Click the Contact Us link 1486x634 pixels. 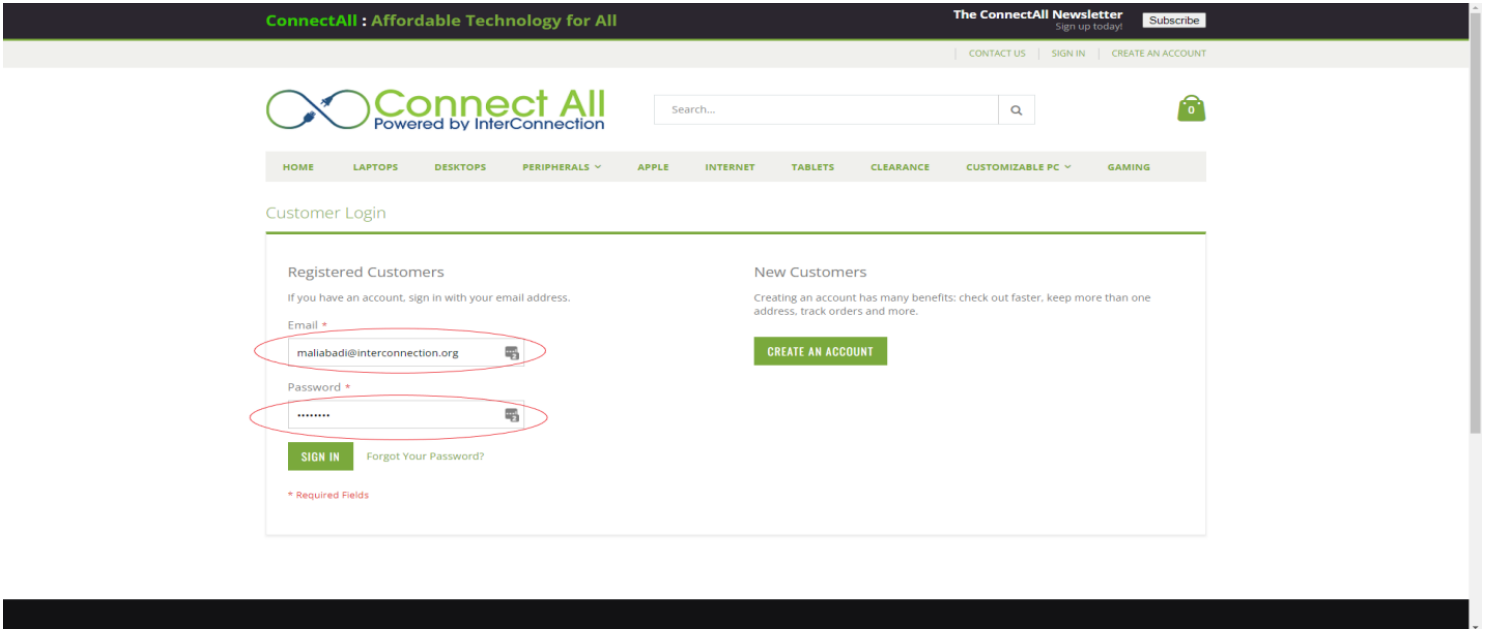997,54
